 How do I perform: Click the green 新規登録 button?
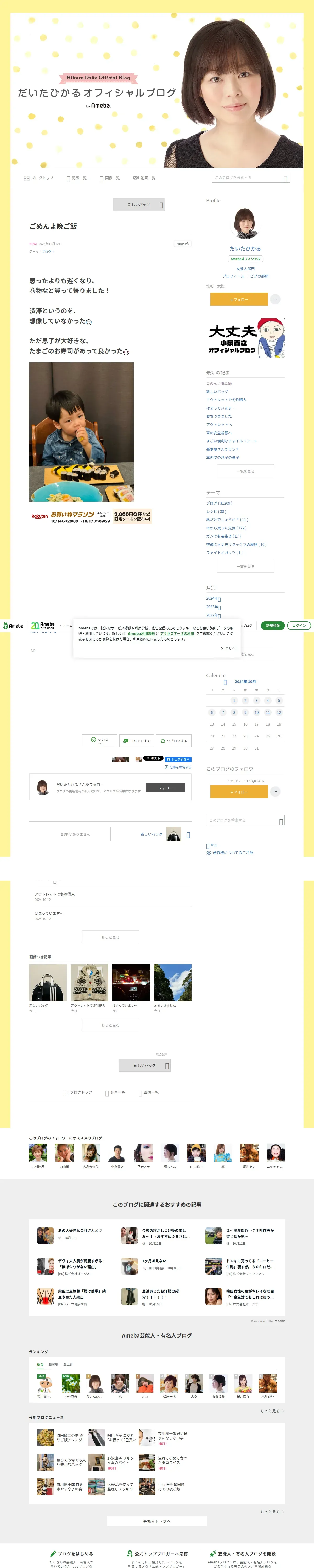click(x=273, y=626)
